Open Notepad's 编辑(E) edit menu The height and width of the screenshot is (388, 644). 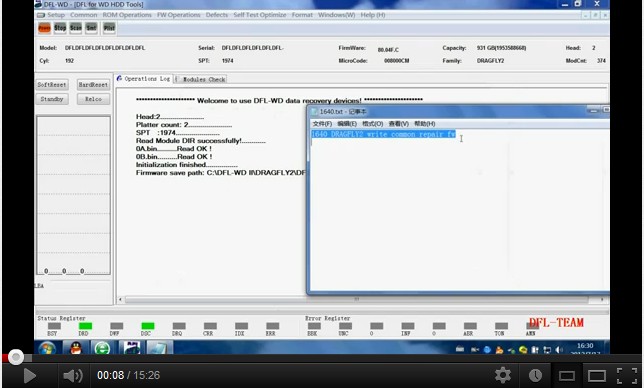[347, 124]
